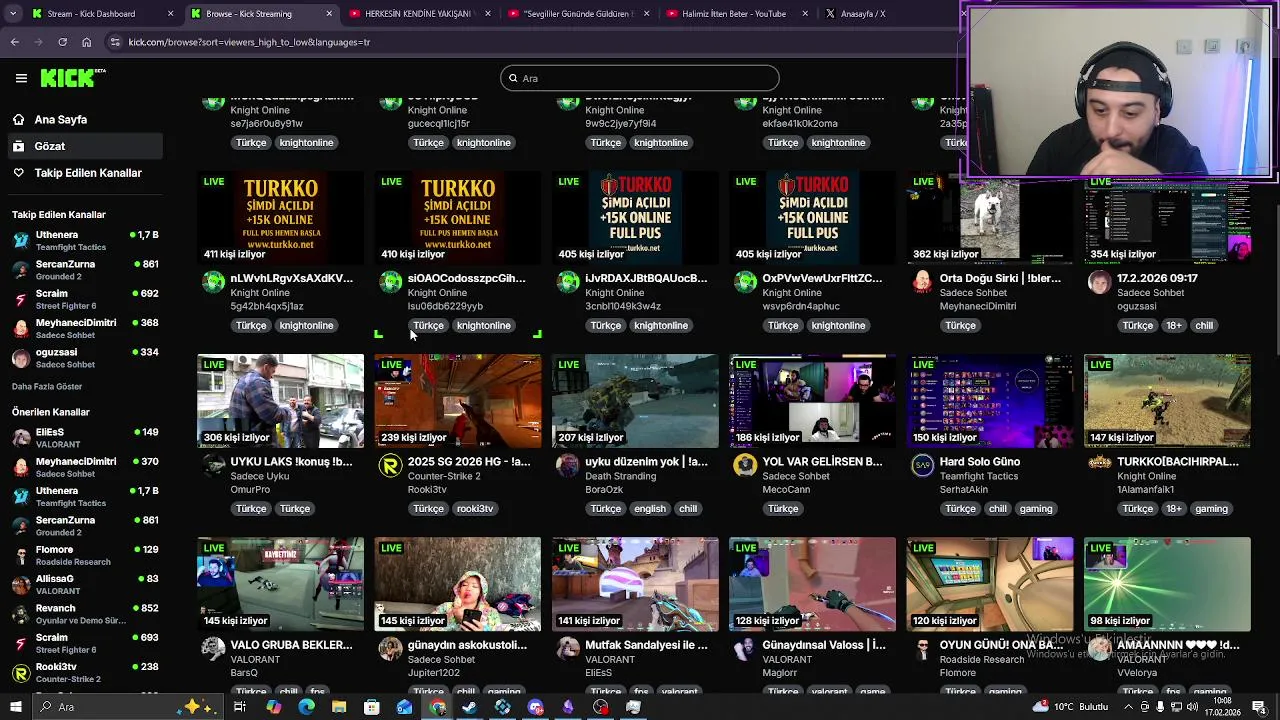
Task: Switch to the Halimiz İtten Beter YouTube tab
Action: tap(740, 14)
